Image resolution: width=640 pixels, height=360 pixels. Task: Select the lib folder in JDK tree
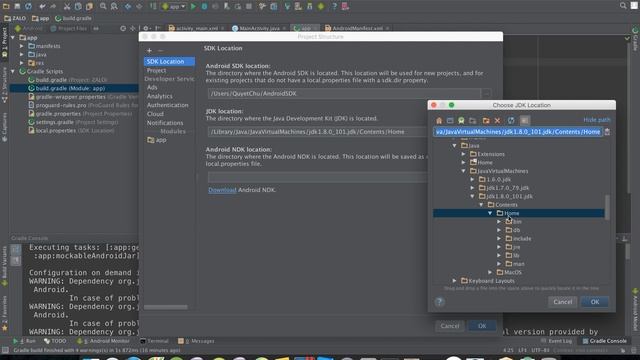(x=513, y=256)
